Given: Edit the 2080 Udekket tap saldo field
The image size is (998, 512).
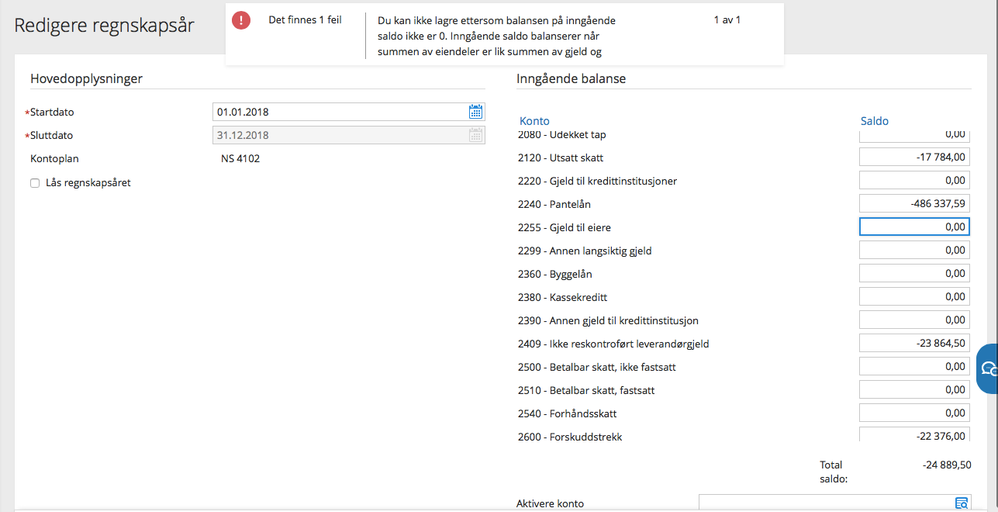Looking at the screenshot, I should click(x=915, y=136).
